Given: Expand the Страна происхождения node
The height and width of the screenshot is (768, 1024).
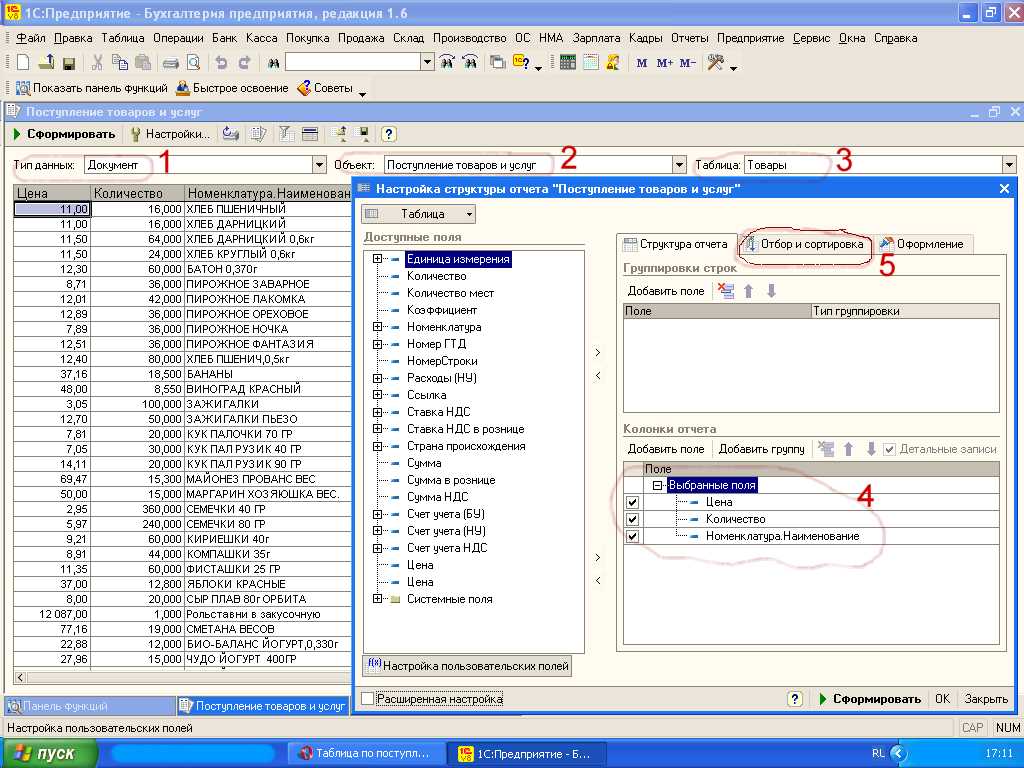Looking at the screenshot, I should [377, 446].
